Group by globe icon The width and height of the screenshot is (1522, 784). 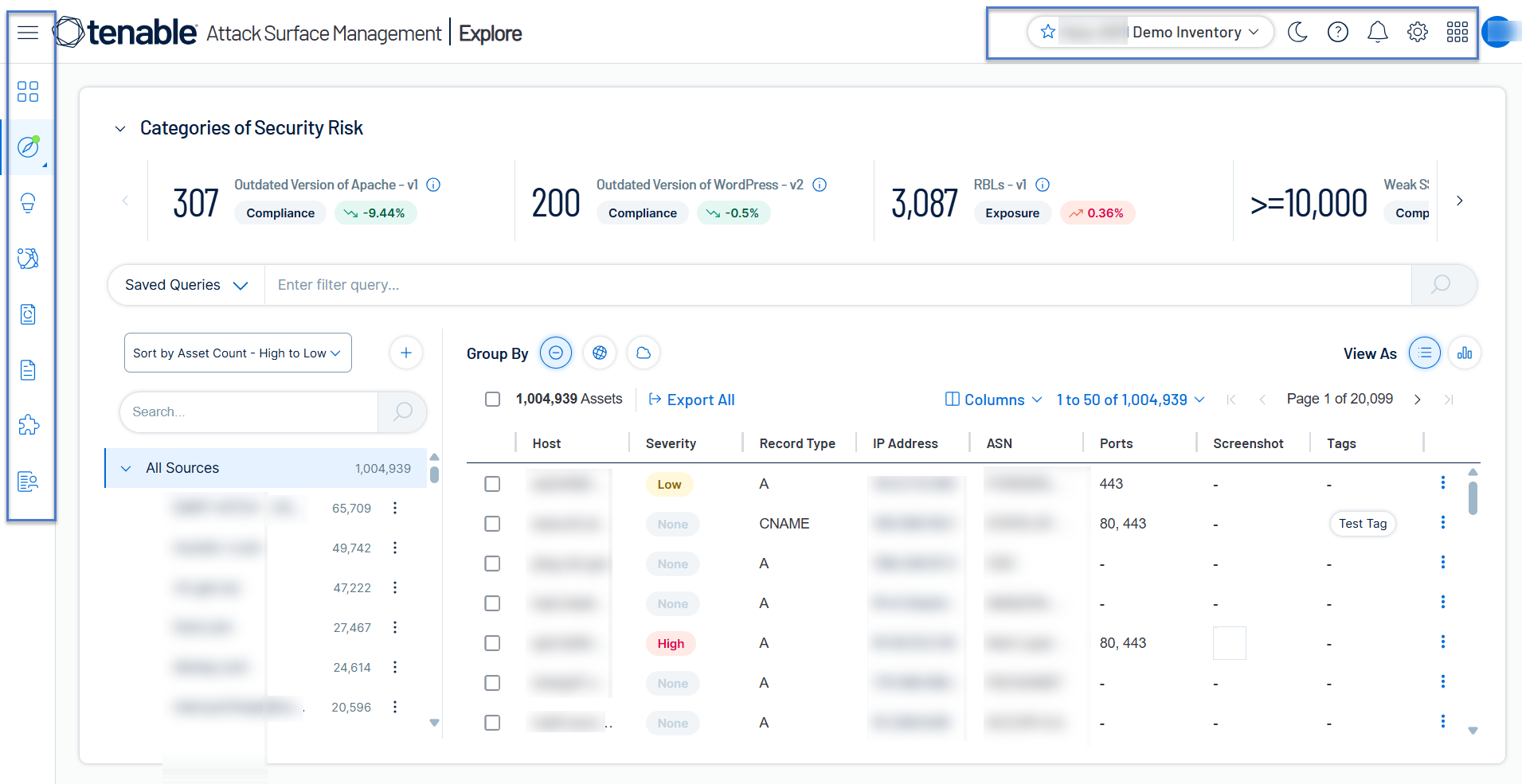[x=600, y=353]
